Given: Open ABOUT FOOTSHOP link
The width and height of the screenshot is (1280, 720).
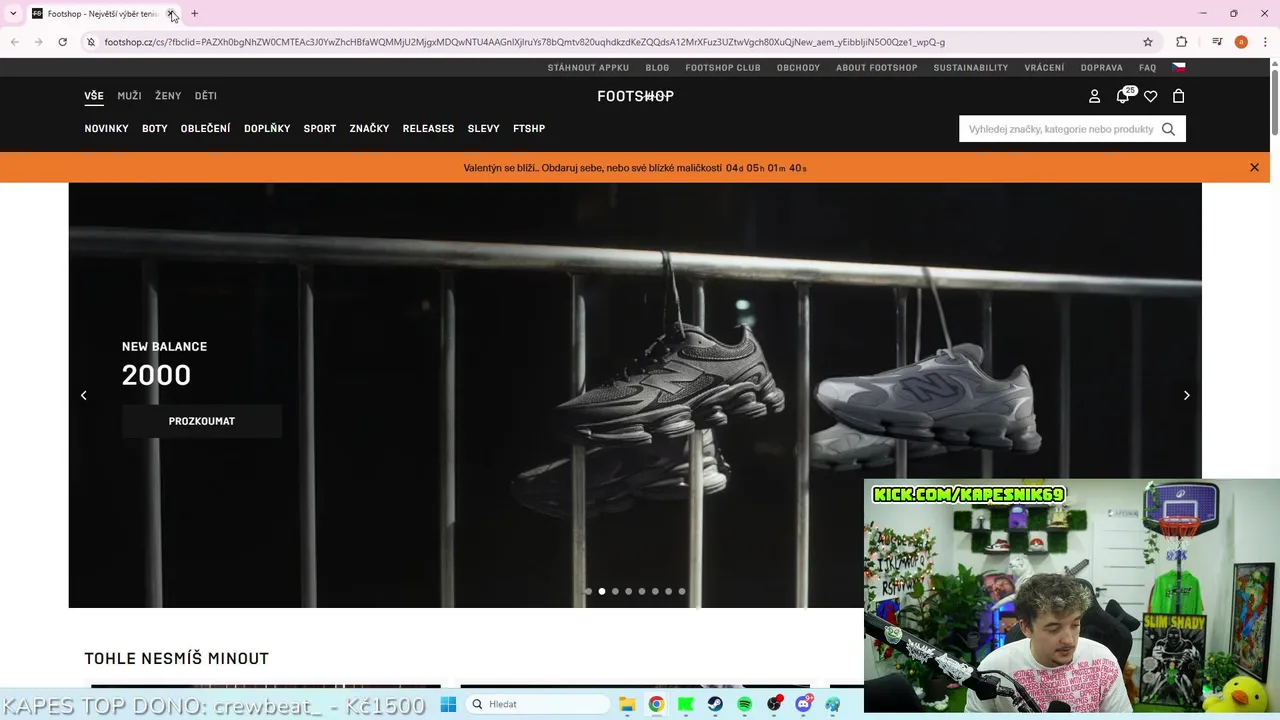Looking at the screenshot, I should (x=877, y=68).
